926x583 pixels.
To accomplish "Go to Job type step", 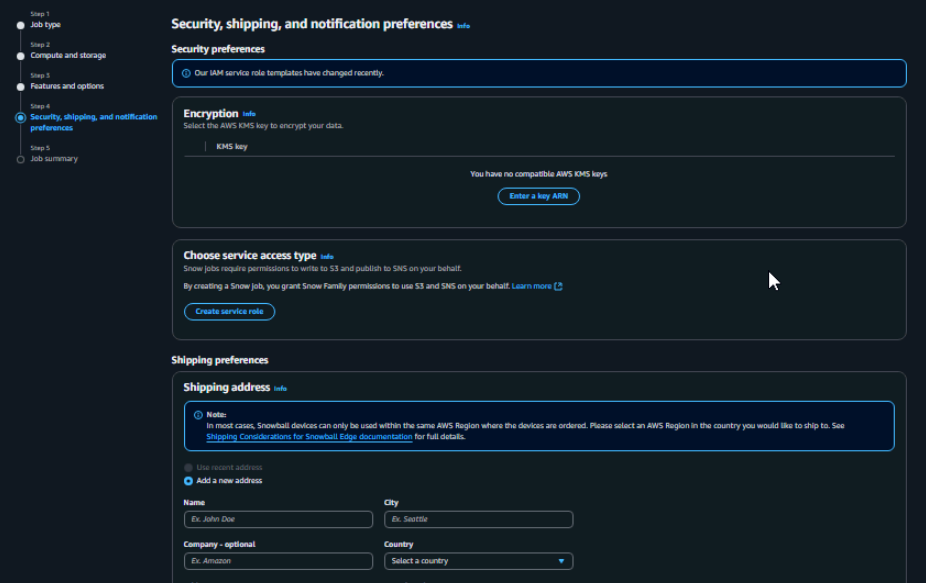I will tap(45, 25).
